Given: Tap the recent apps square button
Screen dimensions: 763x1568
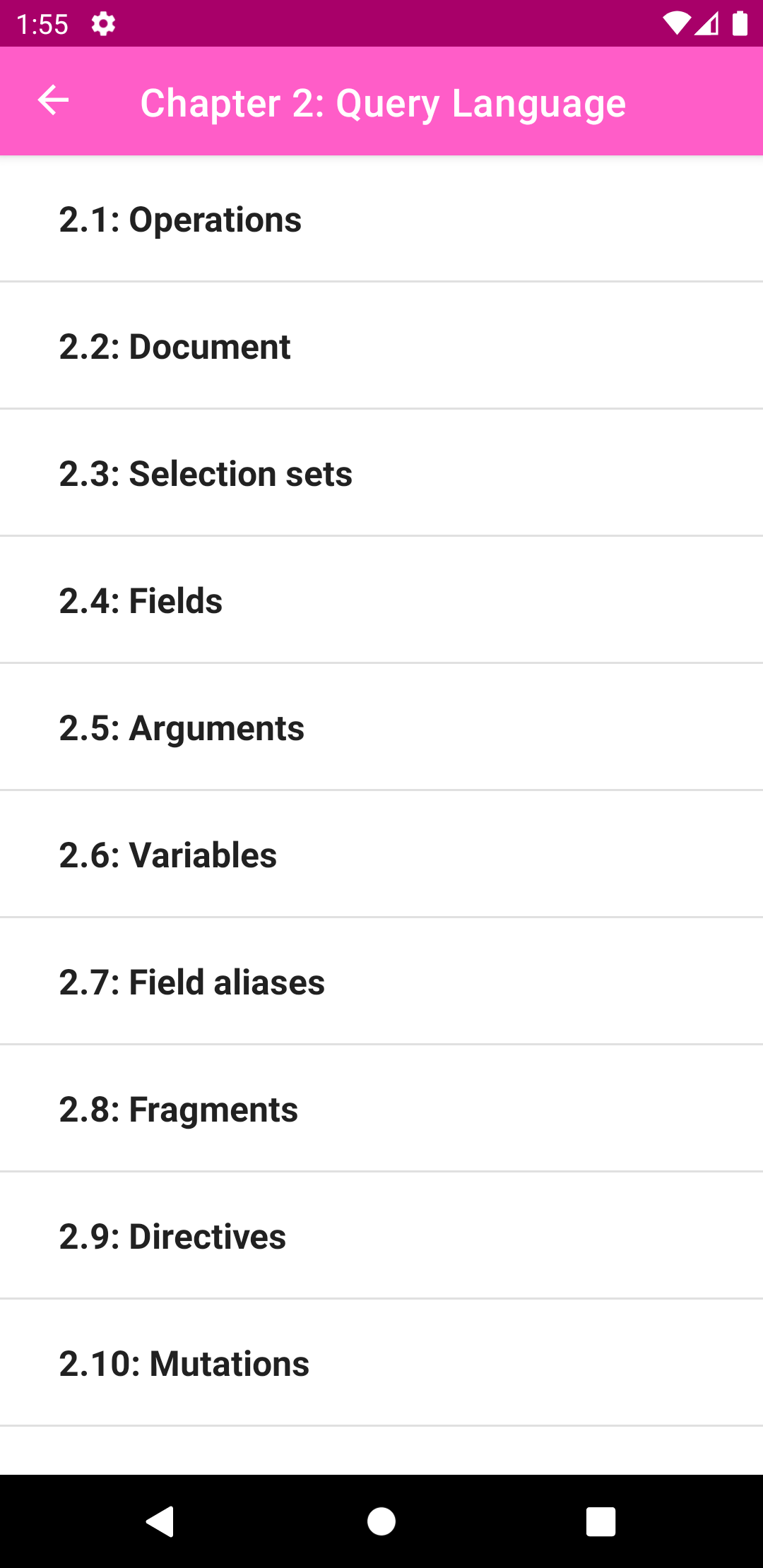Looking at the screenshot, I should [601, 1521].
